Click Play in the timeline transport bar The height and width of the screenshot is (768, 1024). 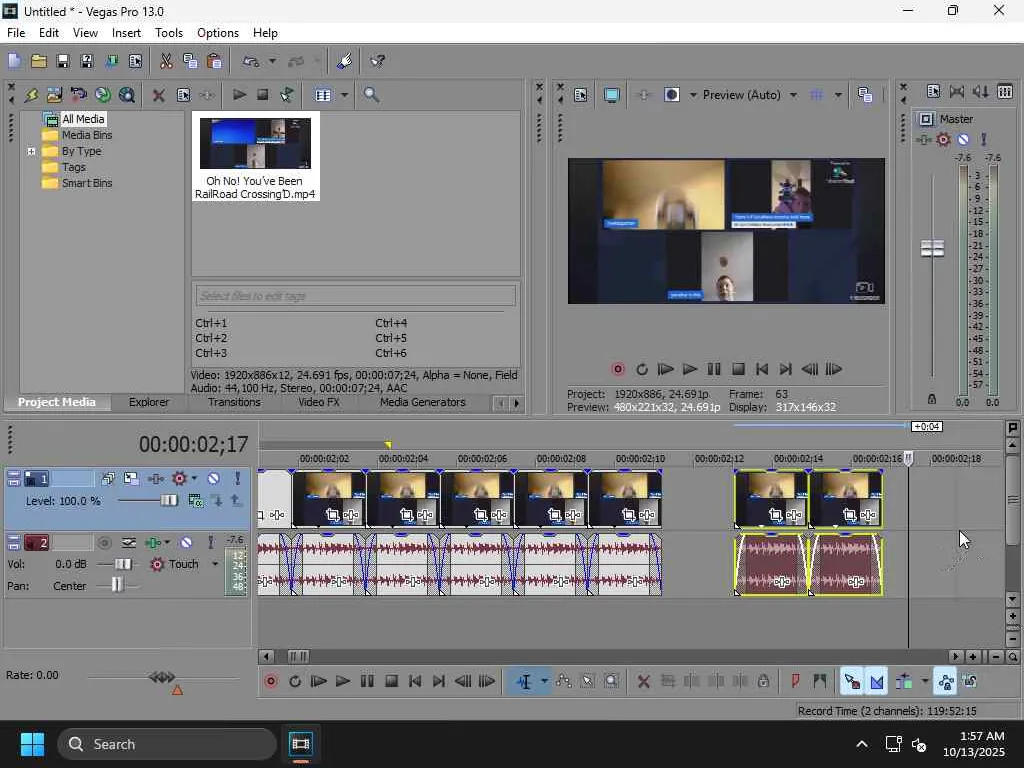tap(342, 682)
